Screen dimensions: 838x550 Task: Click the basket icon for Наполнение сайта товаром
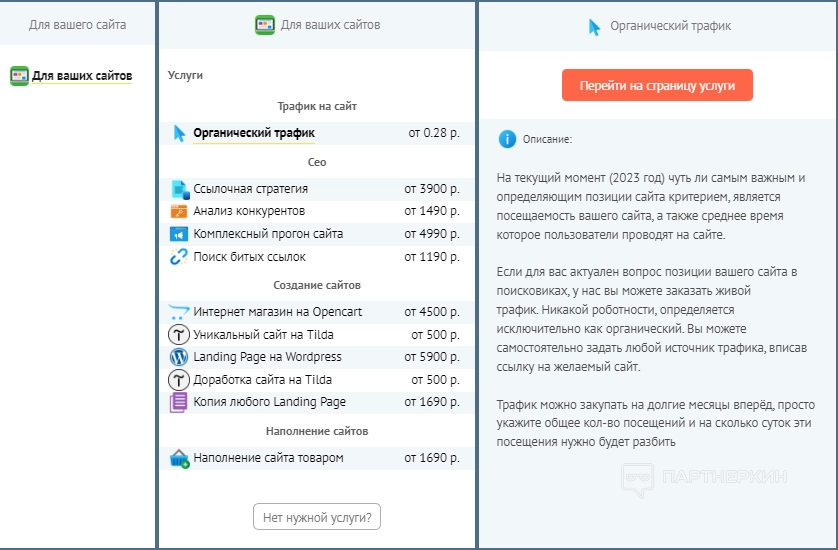[x=179, y=458]
